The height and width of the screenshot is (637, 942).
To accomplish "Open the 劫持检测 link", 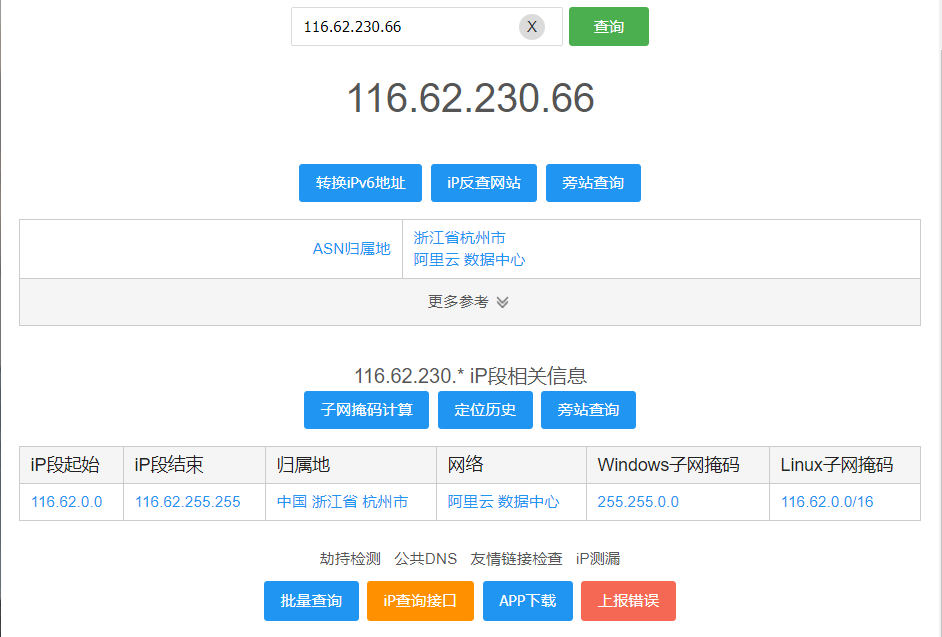I will pos(350,559).
